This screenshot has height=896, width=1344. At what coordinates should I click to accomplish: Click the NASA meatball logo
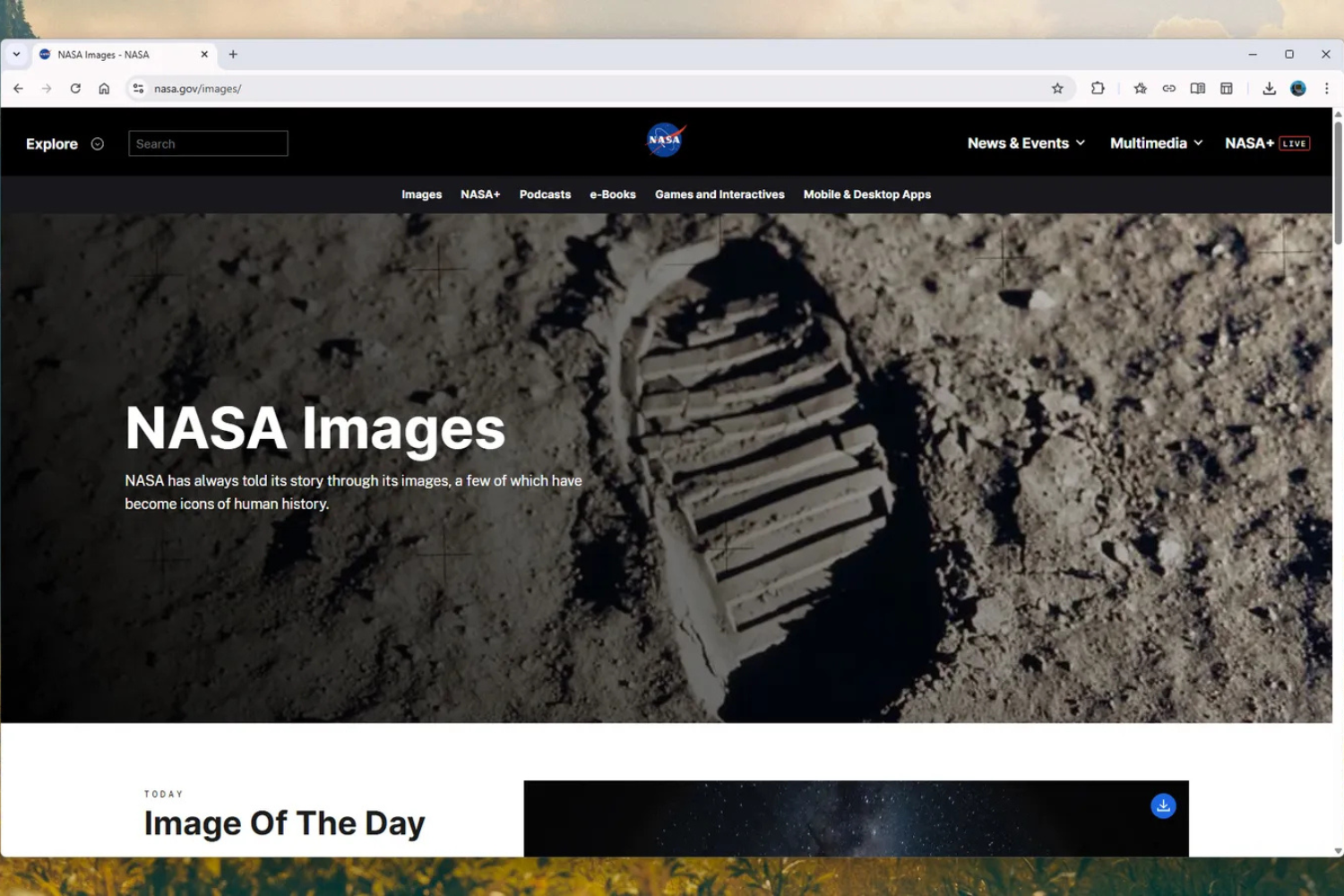(x=665, y=140)
